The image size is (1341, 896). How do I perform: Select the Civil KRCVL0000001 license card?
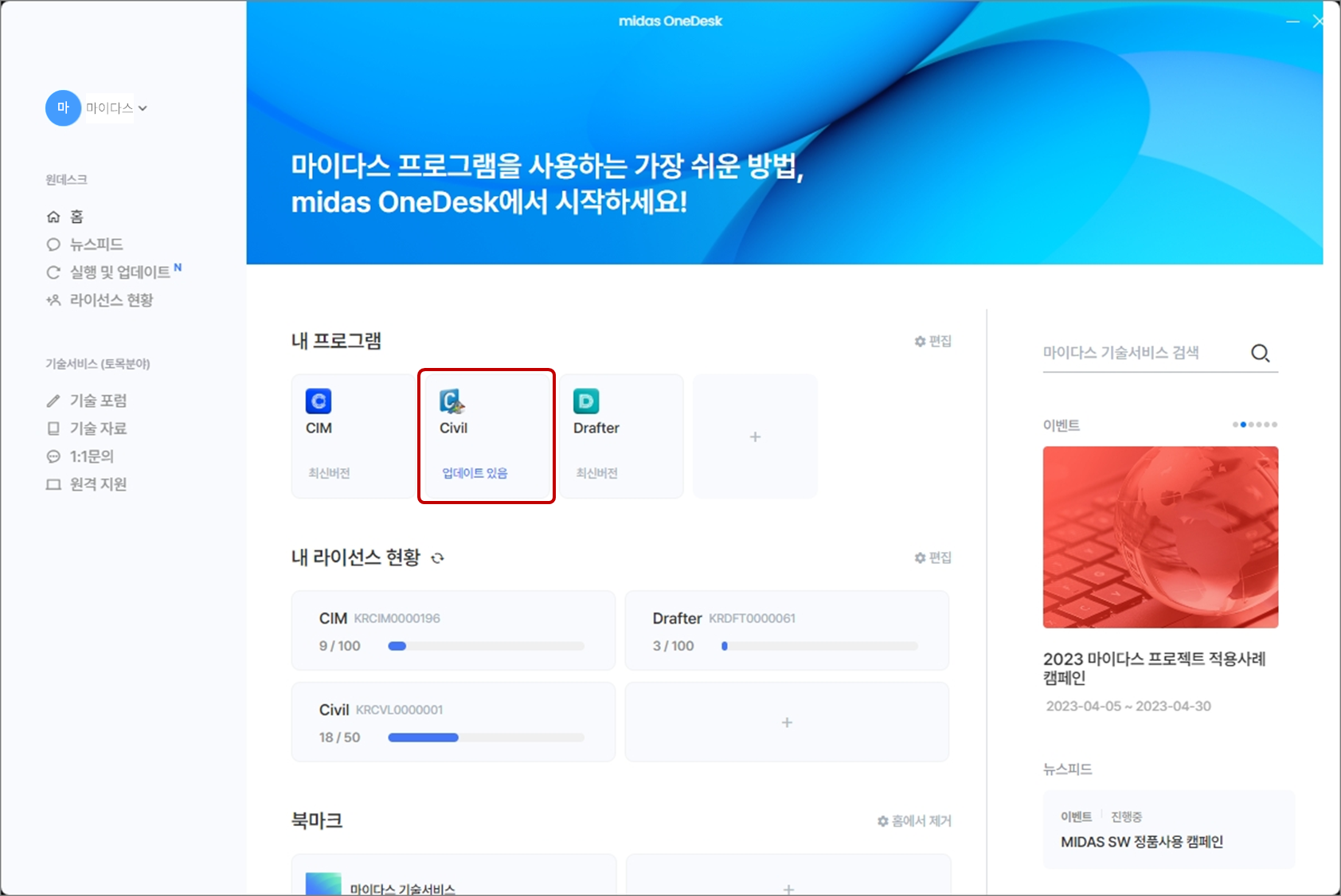pyautogui.click(x=453, y=722)
